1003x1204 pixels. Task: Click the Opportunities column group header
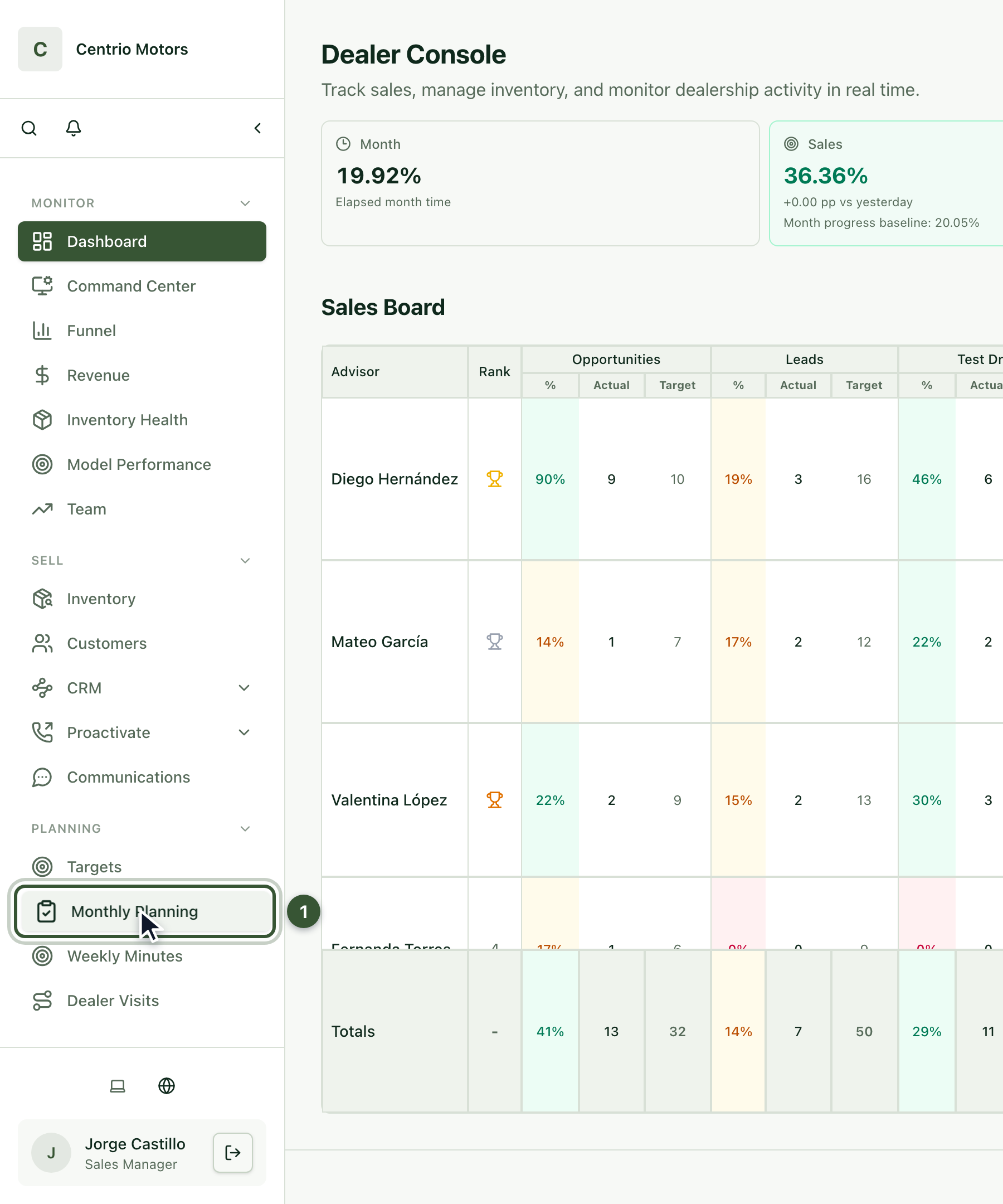(x=616, y=360)
